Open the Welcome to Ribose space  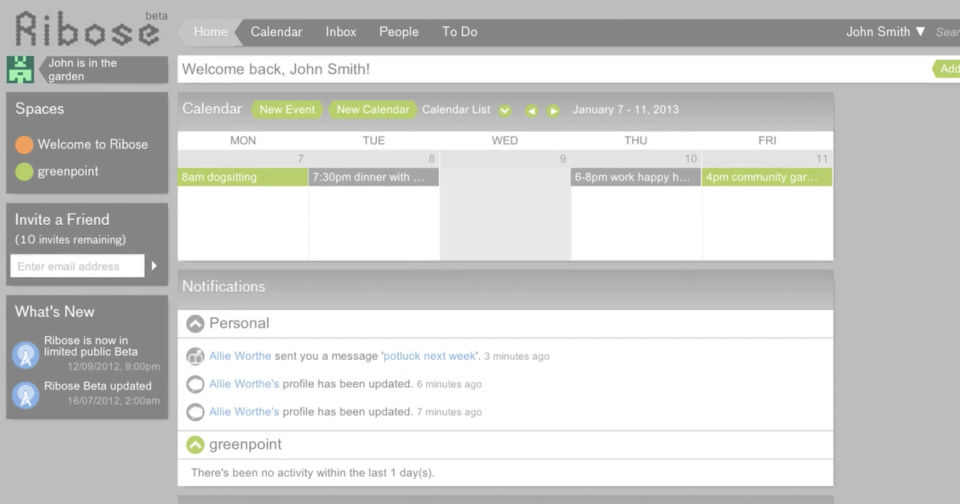tap(92, 145)
